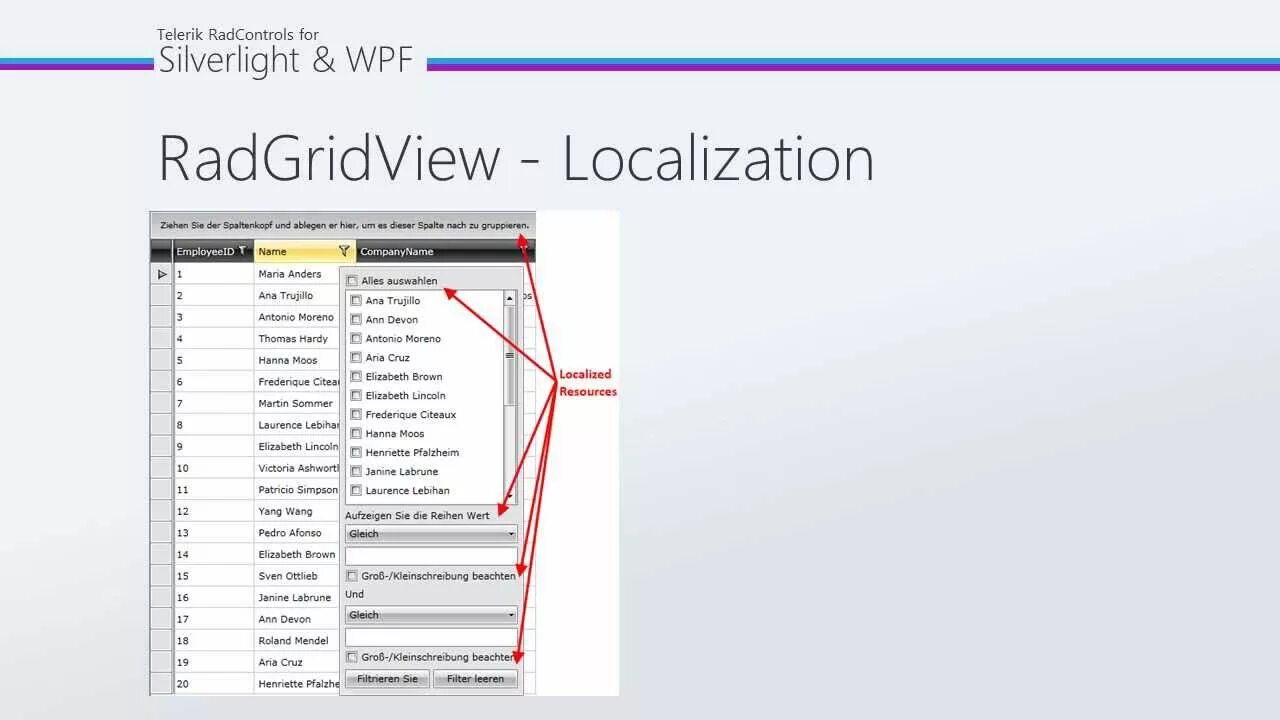Click the filter list scrollbar up arrow
Image resolution: width=1280 pixels, height=720 pixels.
(510, 298)
